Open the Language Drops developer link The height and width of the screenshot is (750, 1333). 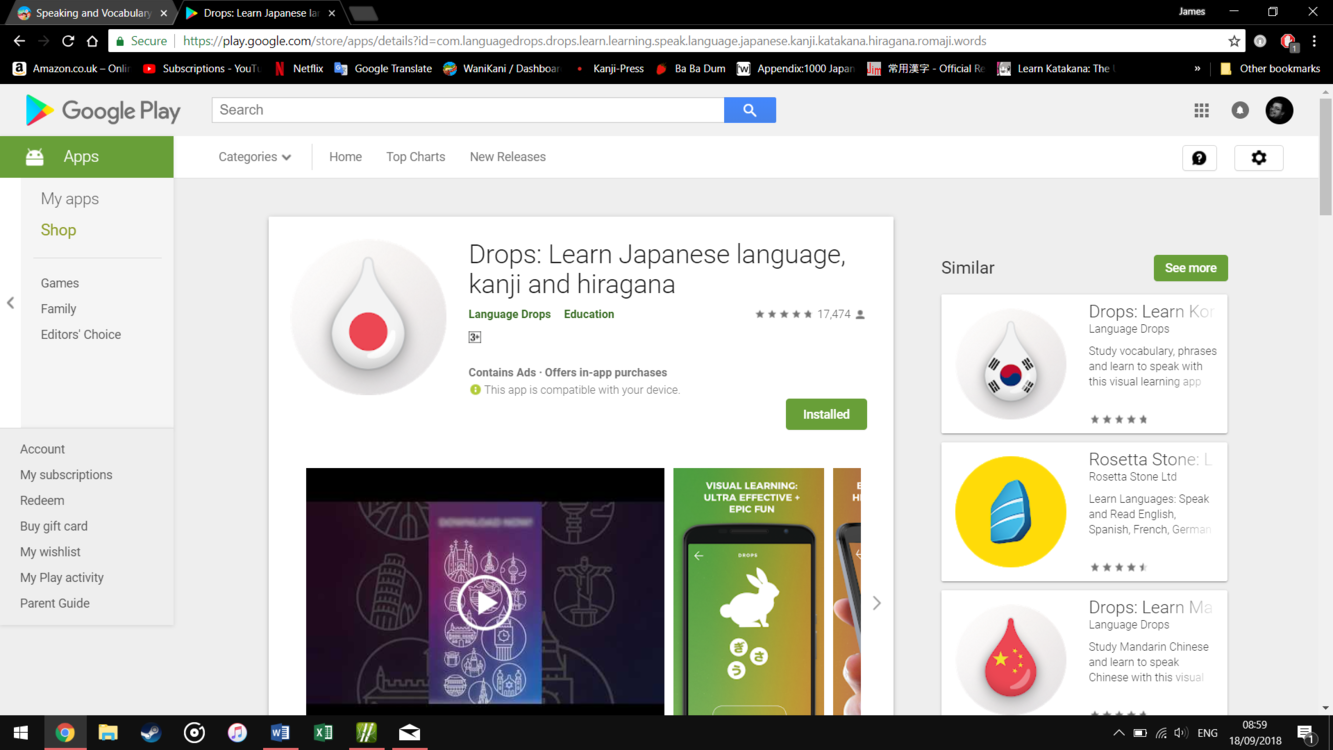(x=509, y=314)
